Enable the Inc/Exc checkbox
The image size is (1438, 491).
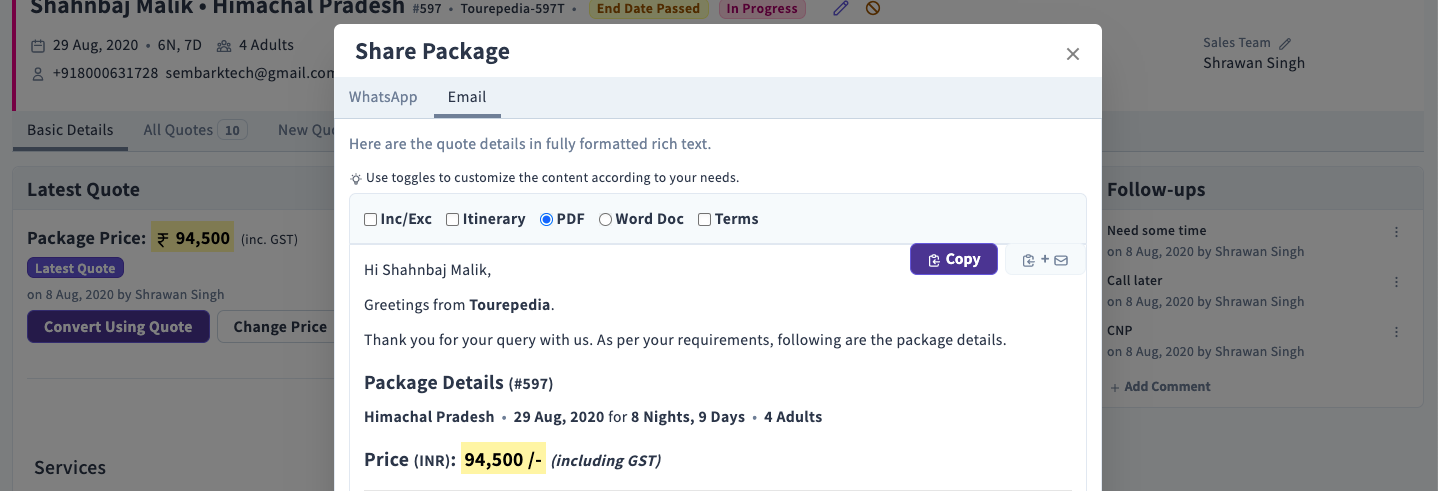(x=371, y=219)
